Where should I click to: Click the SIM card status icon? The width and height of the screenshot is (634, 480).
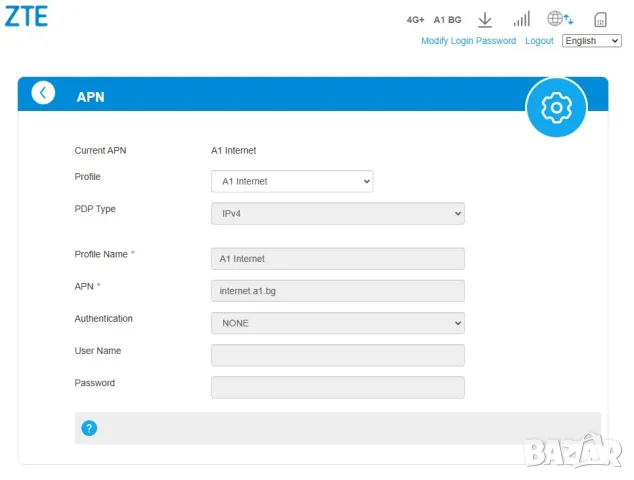tap(600, 19)
